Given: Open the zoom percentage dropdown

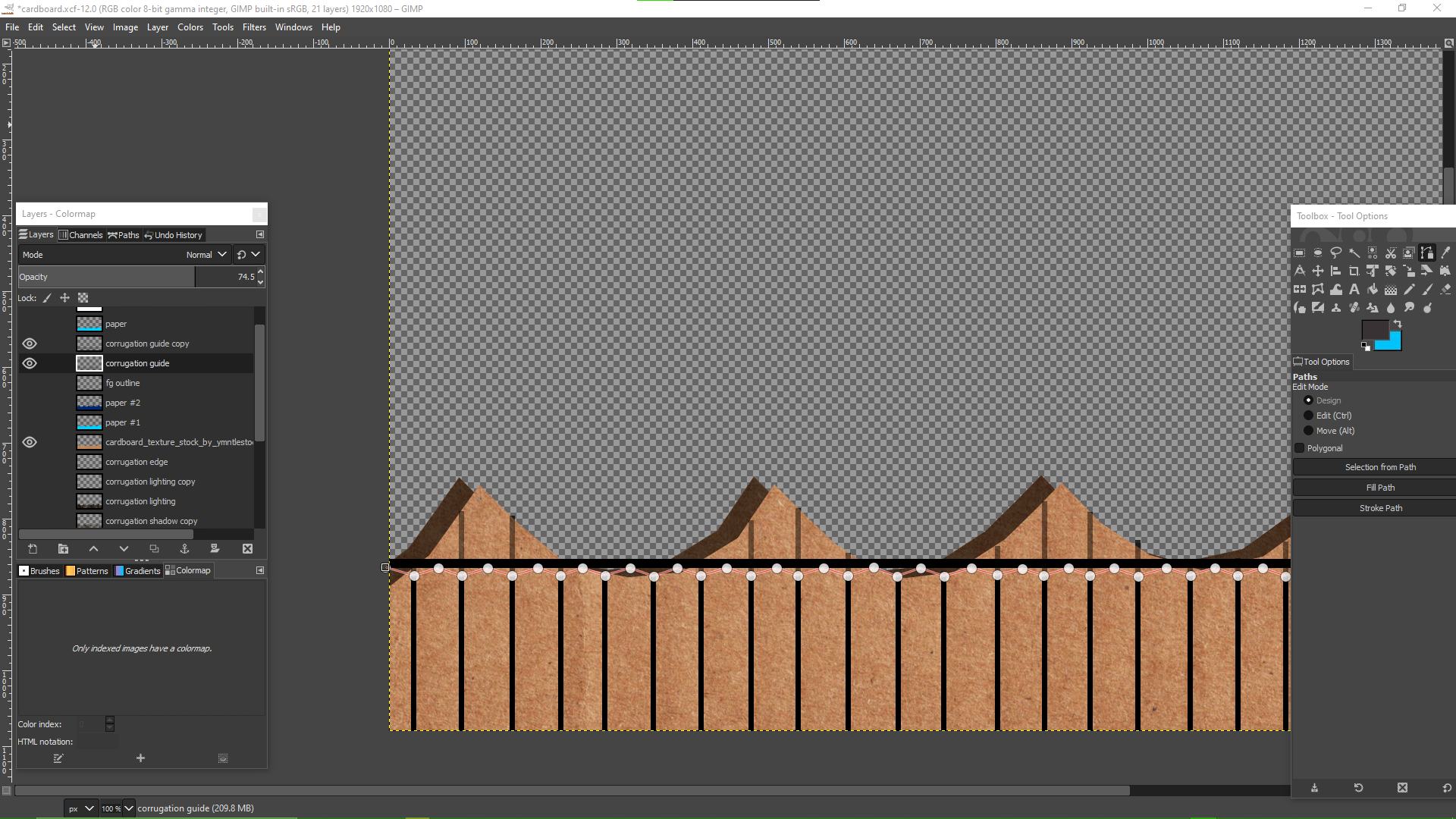Looking at the screenshot, I should pos(129,808).
